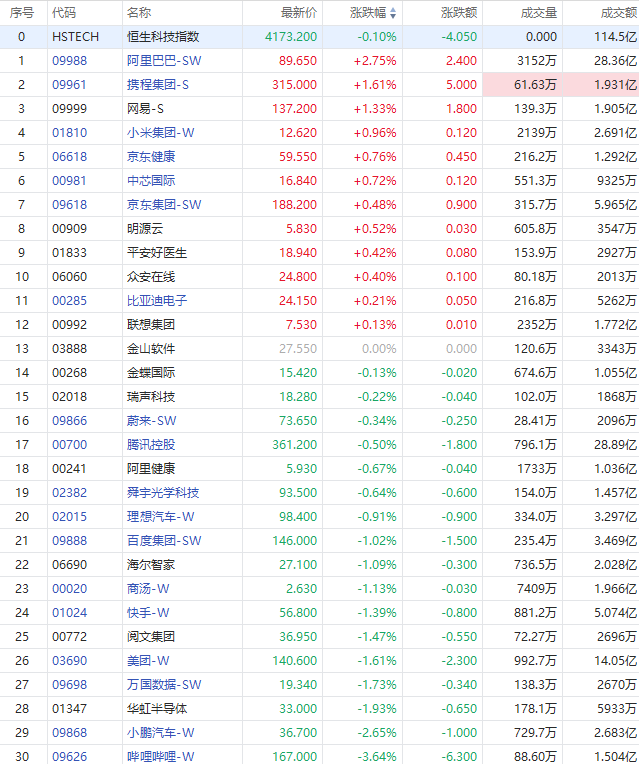Click stock code 06690 cell
639x764 pixels.
69,564
